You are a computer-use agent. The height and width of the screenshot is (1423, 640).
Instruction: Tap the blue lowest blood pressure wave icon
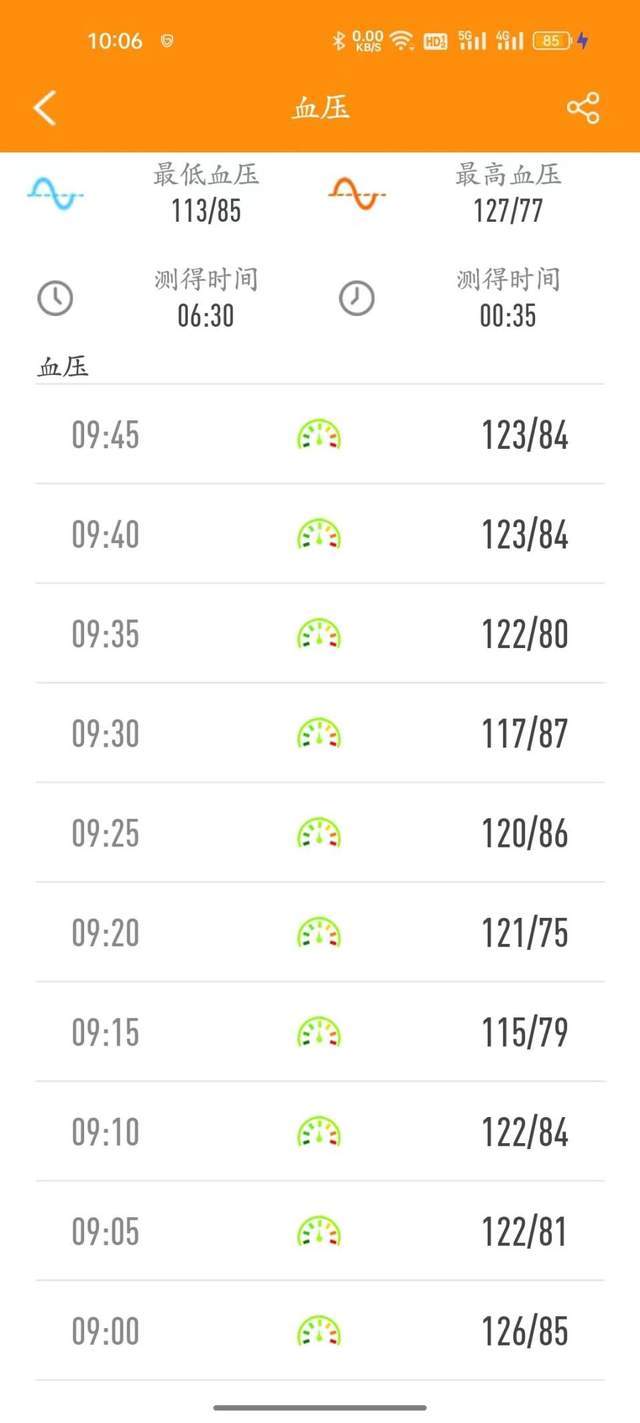click(56, 193)
